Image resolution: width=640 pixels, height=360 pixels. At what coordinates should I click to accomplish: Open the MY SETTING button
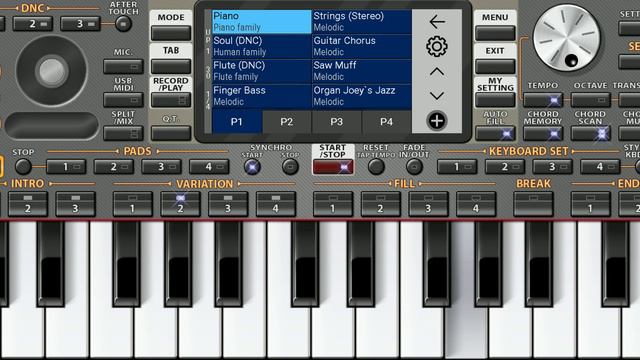495,100
